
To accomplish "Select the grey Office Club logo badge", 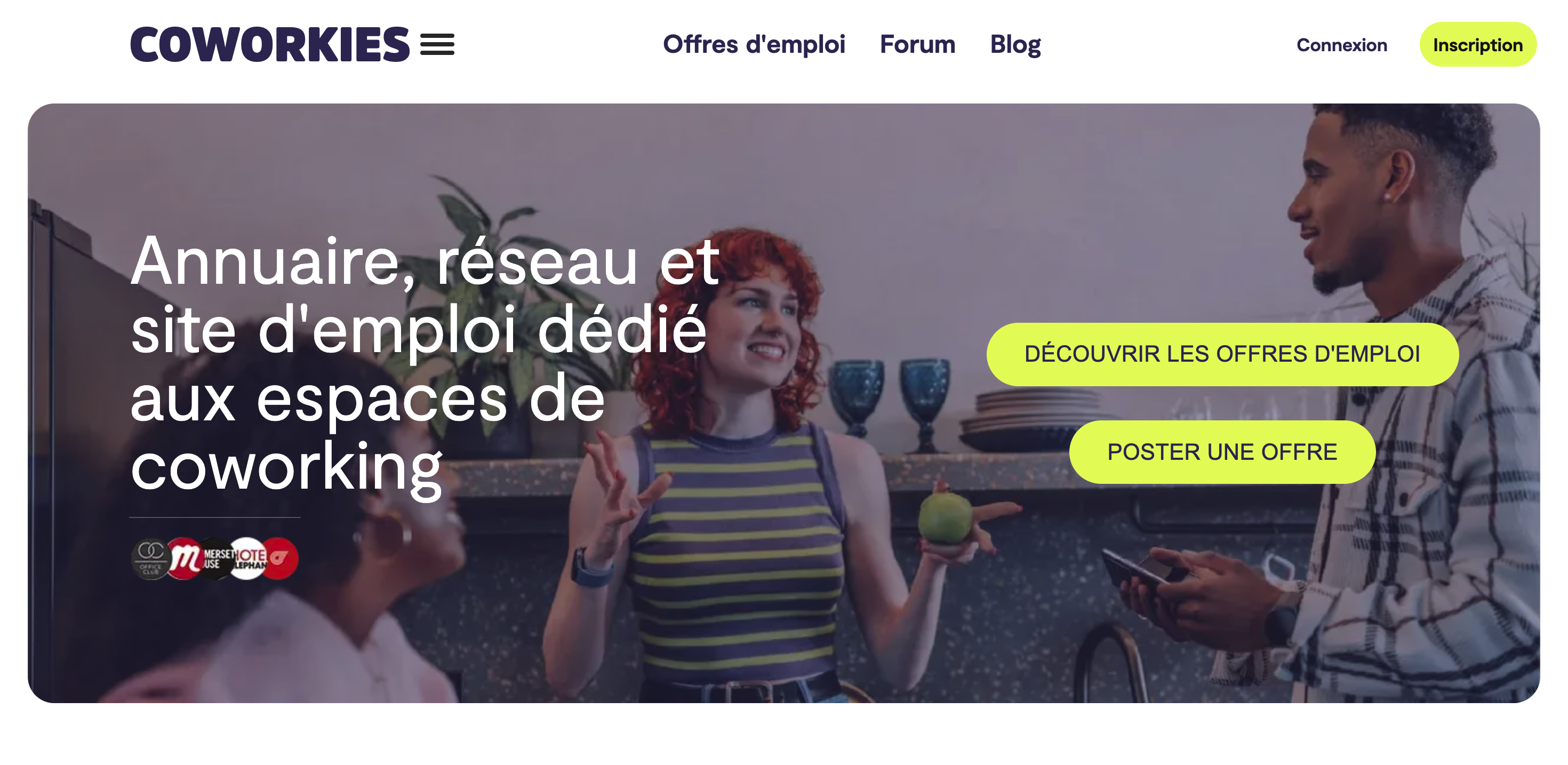I will tap(151, 558).
